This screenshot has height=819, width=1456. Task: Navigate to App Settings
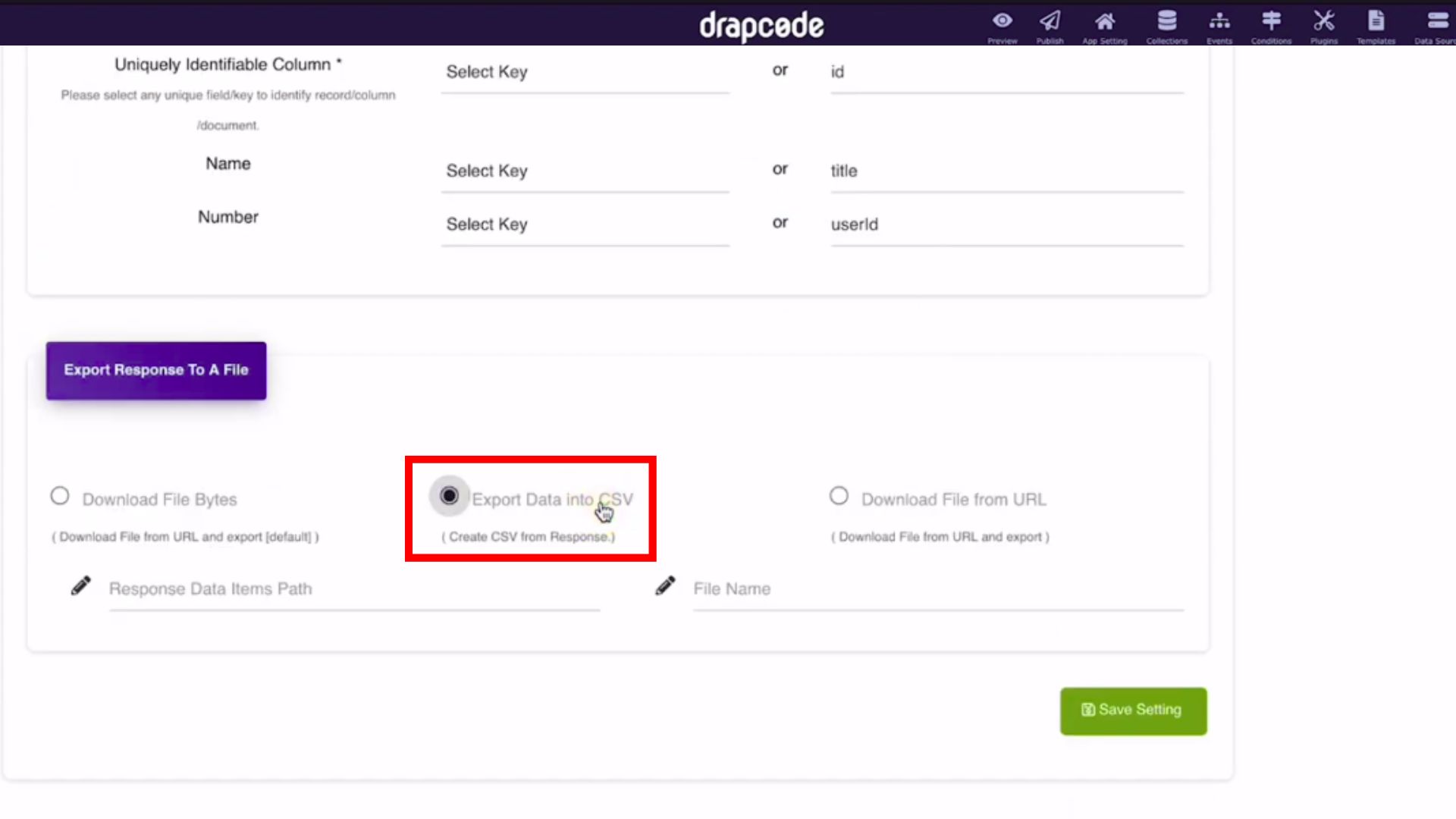click(1104, 25)
